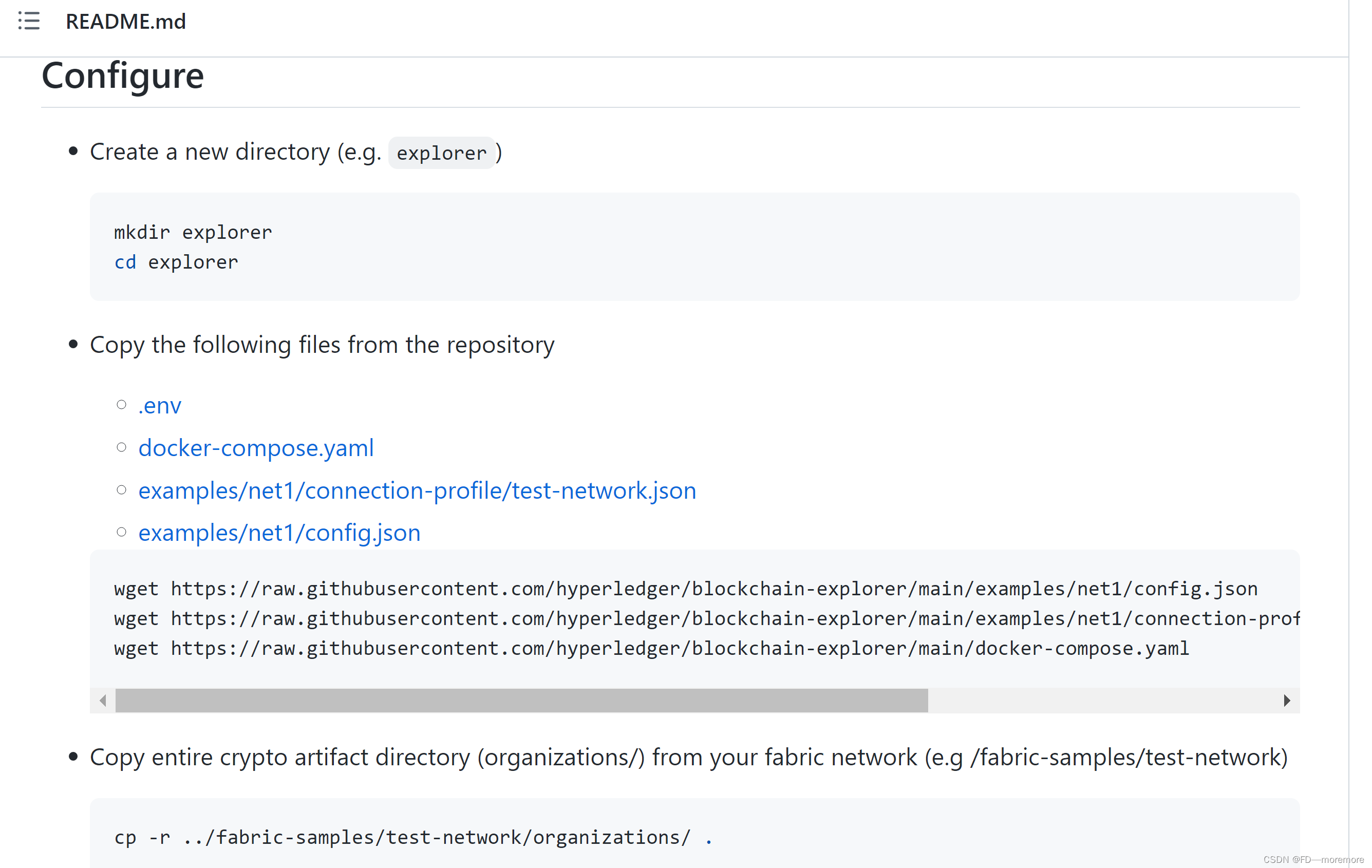Click empty scrollbar track right of thumb
1372x868 pixels.
point(1100,700)
